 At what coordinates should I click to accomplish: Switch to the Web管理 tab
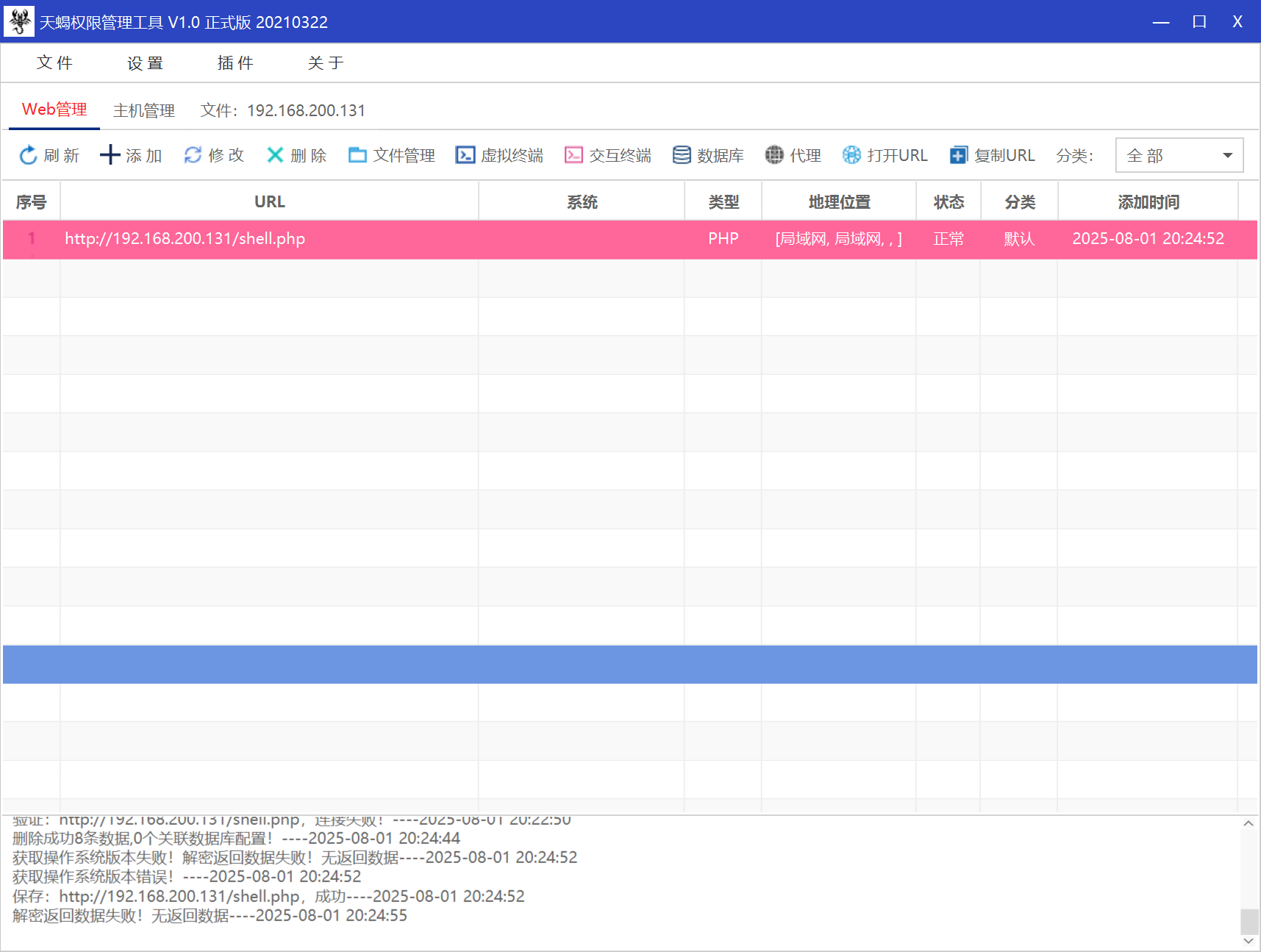click(x=54, y=110)
